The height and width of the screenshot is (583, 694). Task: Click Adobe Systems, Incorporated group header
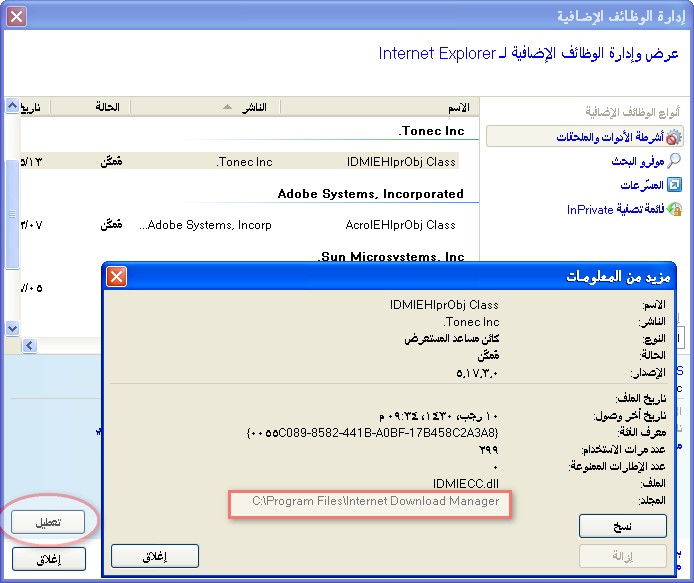pos(371,193)
